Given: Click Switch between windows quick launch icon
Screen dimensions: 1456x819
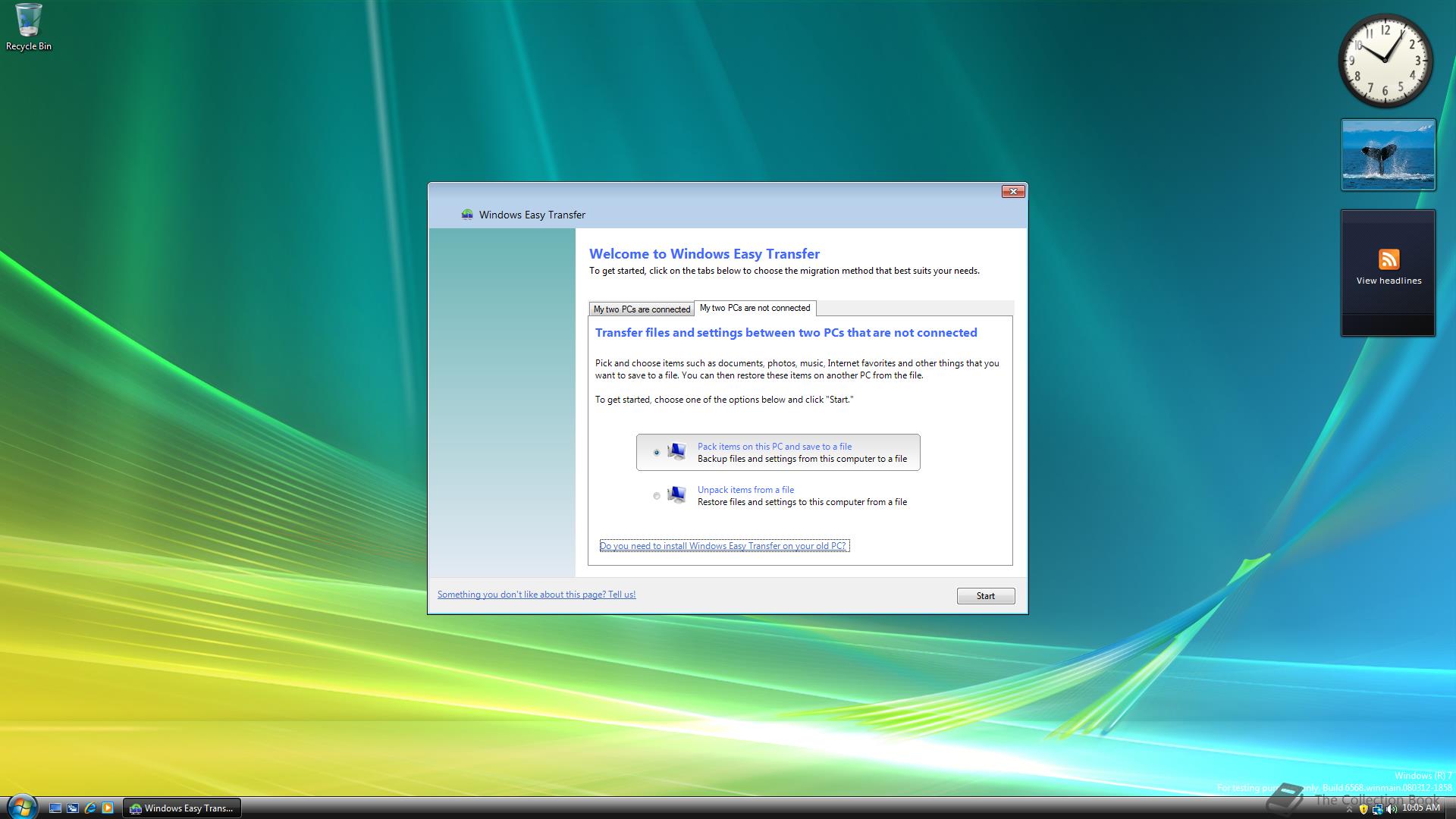Looking at the screenshot, I should (x=73, y=808).
